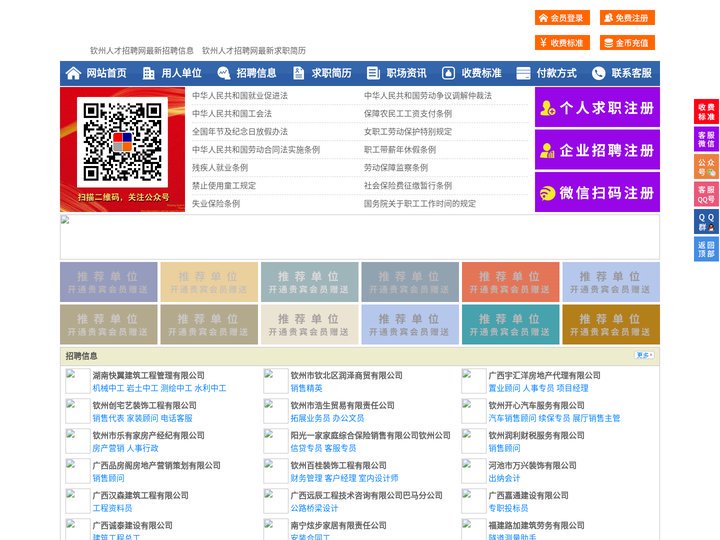Open 工程资料员 job link
This screenshot has width=720, height=540.
(112, 508)
